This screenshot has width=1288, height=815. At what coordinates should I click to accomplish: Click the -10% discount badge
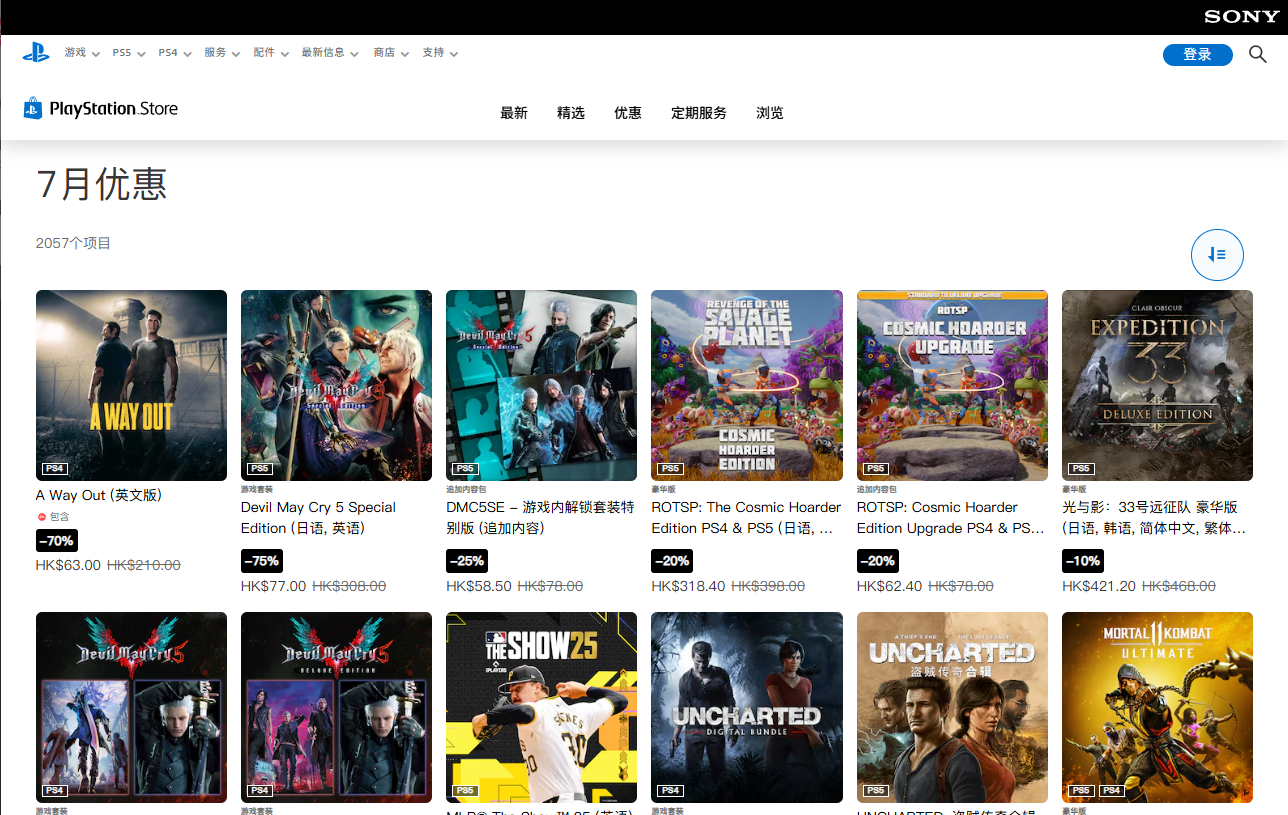(1083, 560)
